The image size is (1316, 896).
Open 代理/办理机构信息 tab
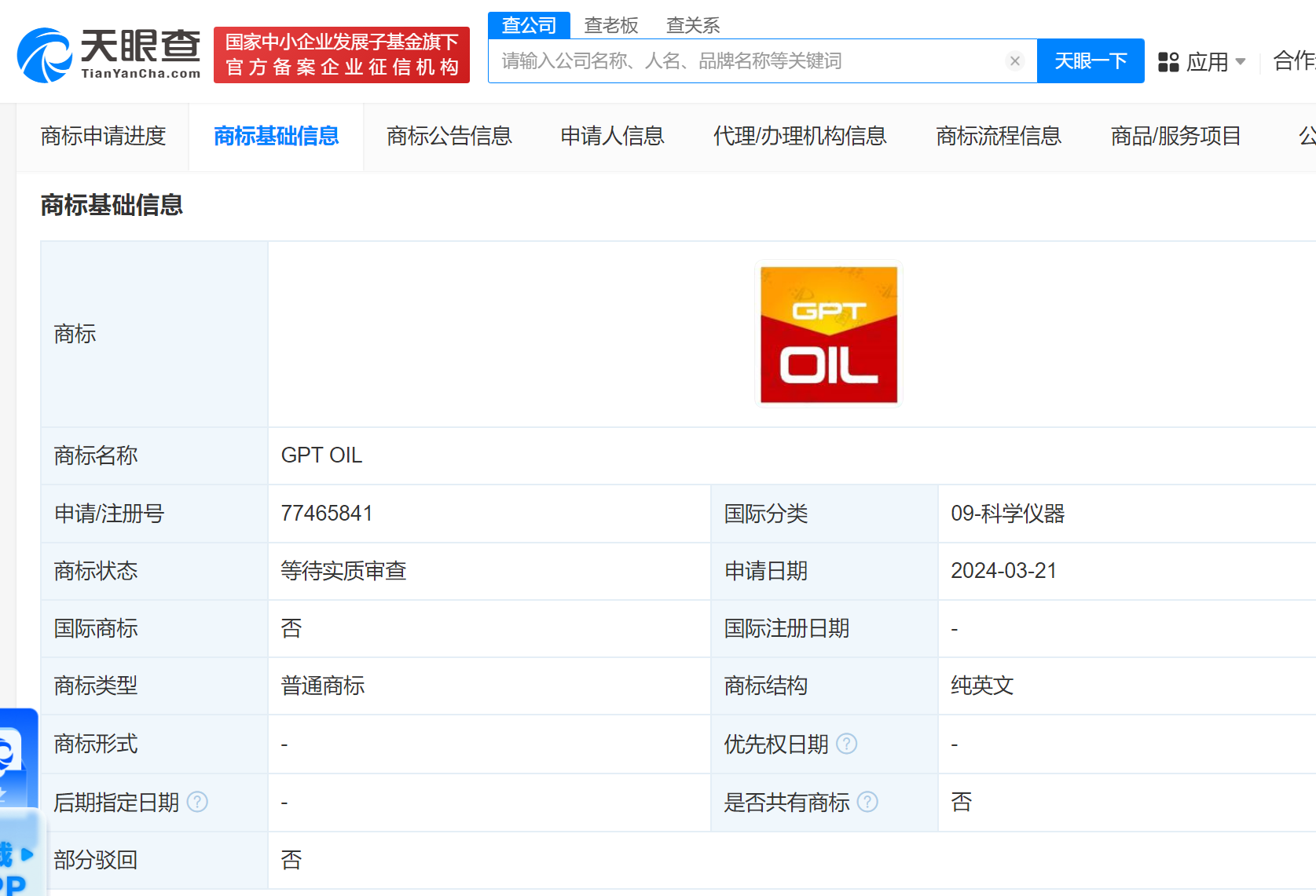799,137
